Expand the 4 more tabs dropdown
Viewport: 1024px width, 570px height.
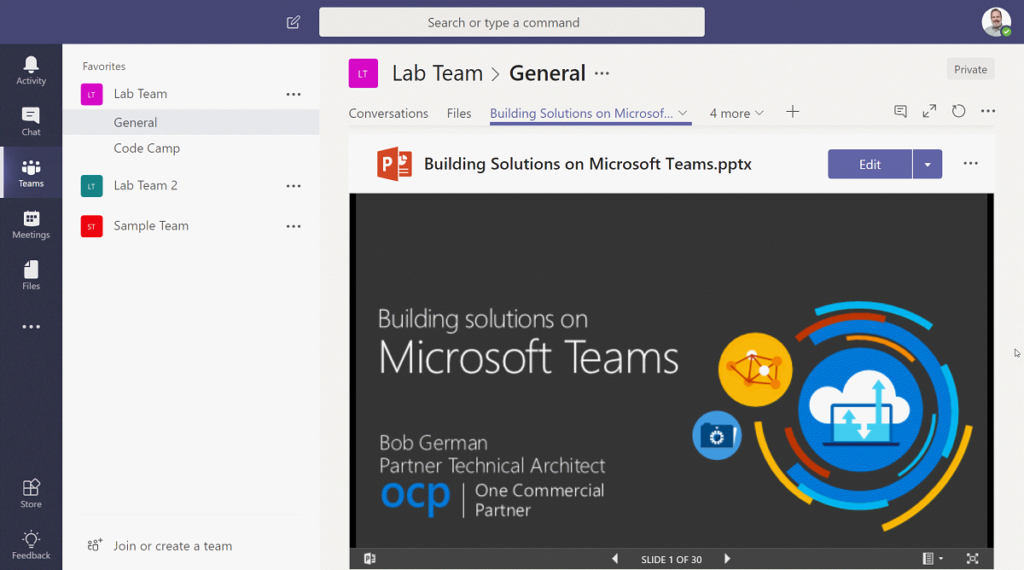coord(737,113)
